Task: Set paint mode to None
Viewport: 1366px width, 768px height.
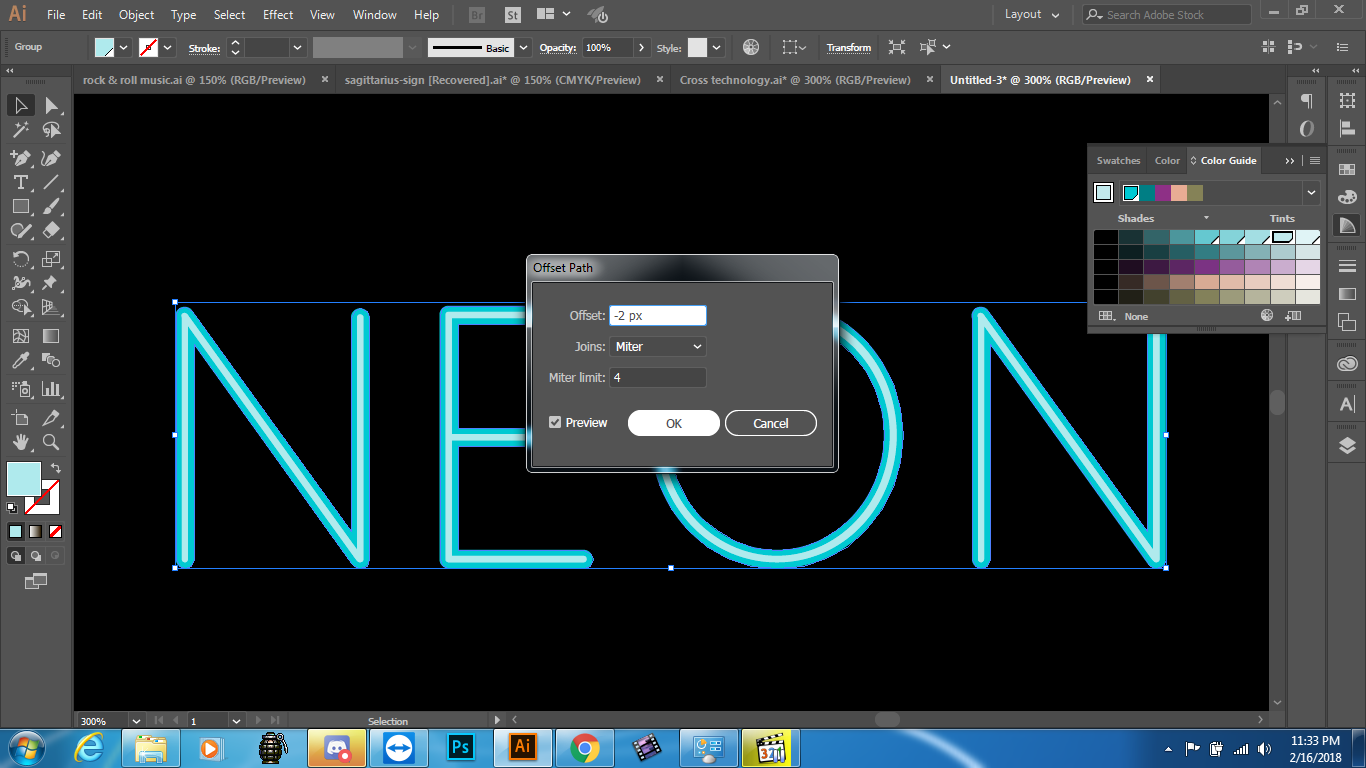Action: tap(56, 531)
